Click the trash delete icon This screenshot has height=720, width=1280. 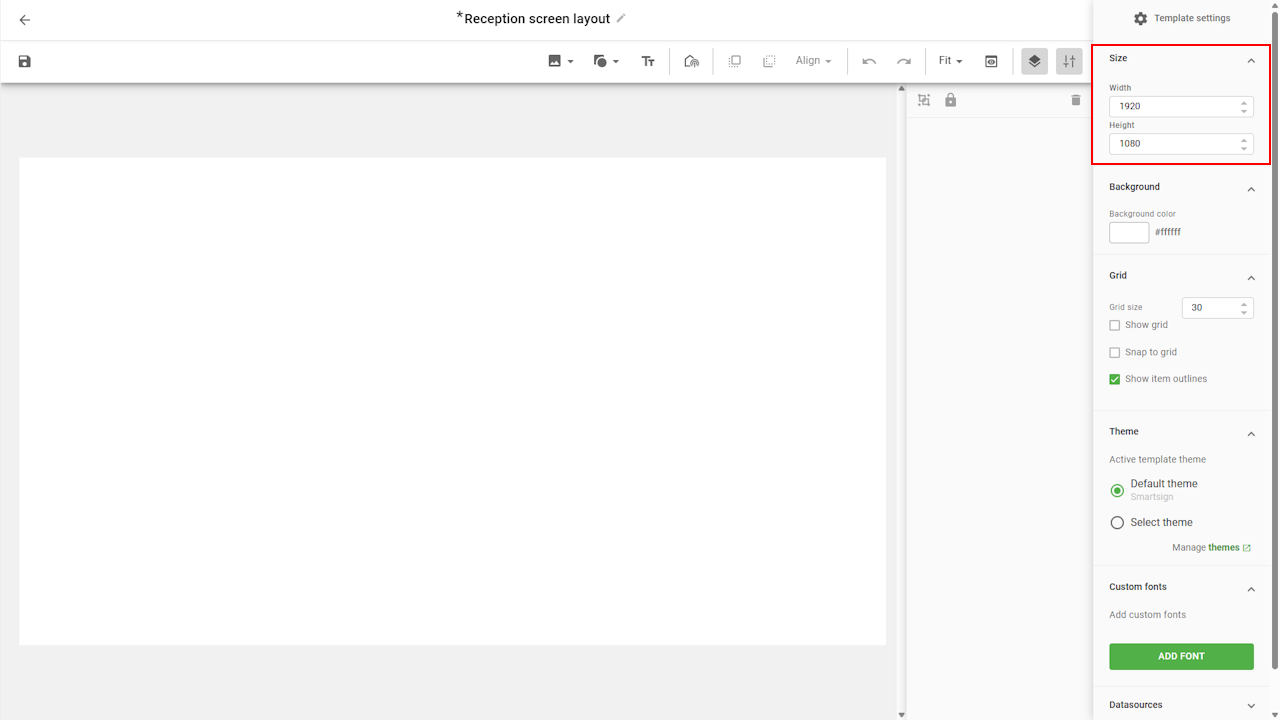(1076, 100)
